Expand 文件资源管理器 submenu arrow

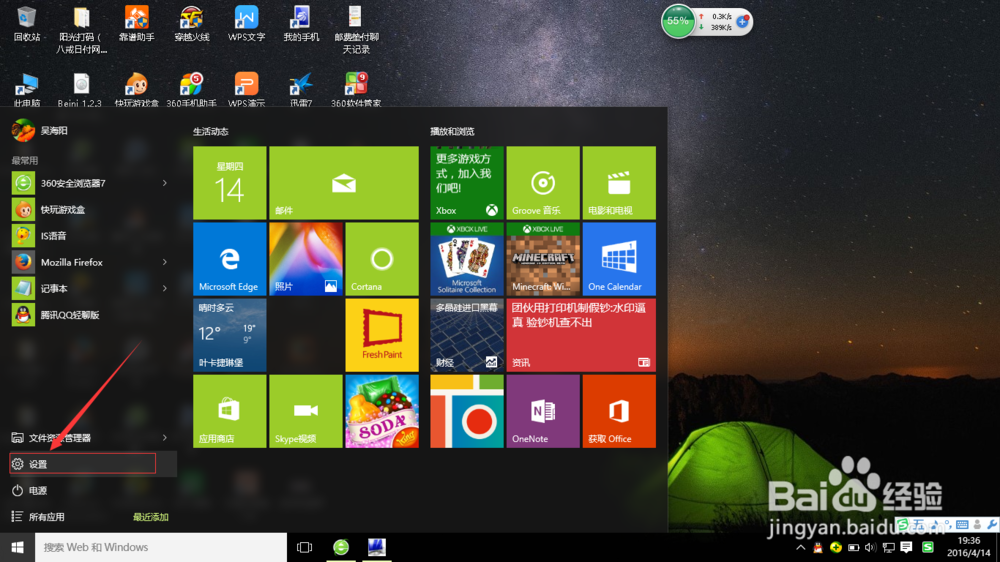[165, 438]
